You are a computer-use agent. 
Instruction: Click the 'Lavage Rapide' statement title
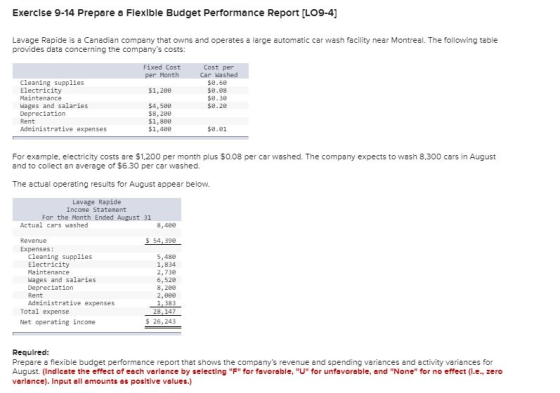pyautogui.click(x=97, y=202)
